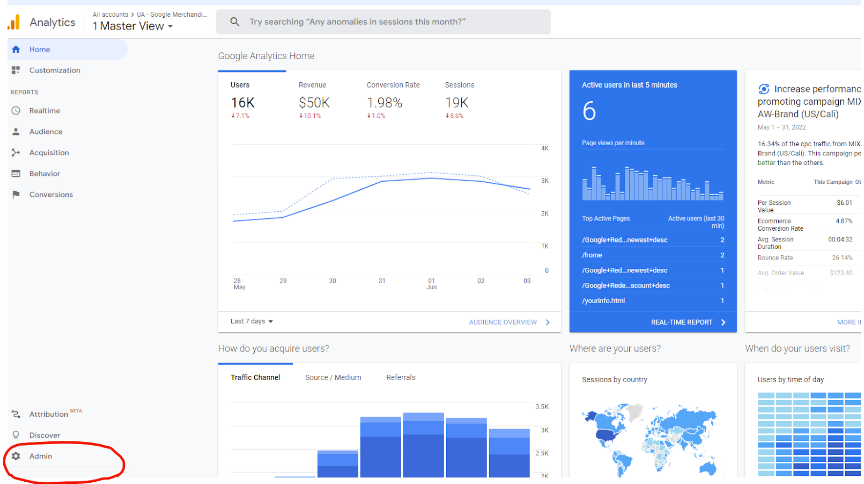Select the Conversion Rate metric tab
Screen dimensions: 864x484
[393, 99]
